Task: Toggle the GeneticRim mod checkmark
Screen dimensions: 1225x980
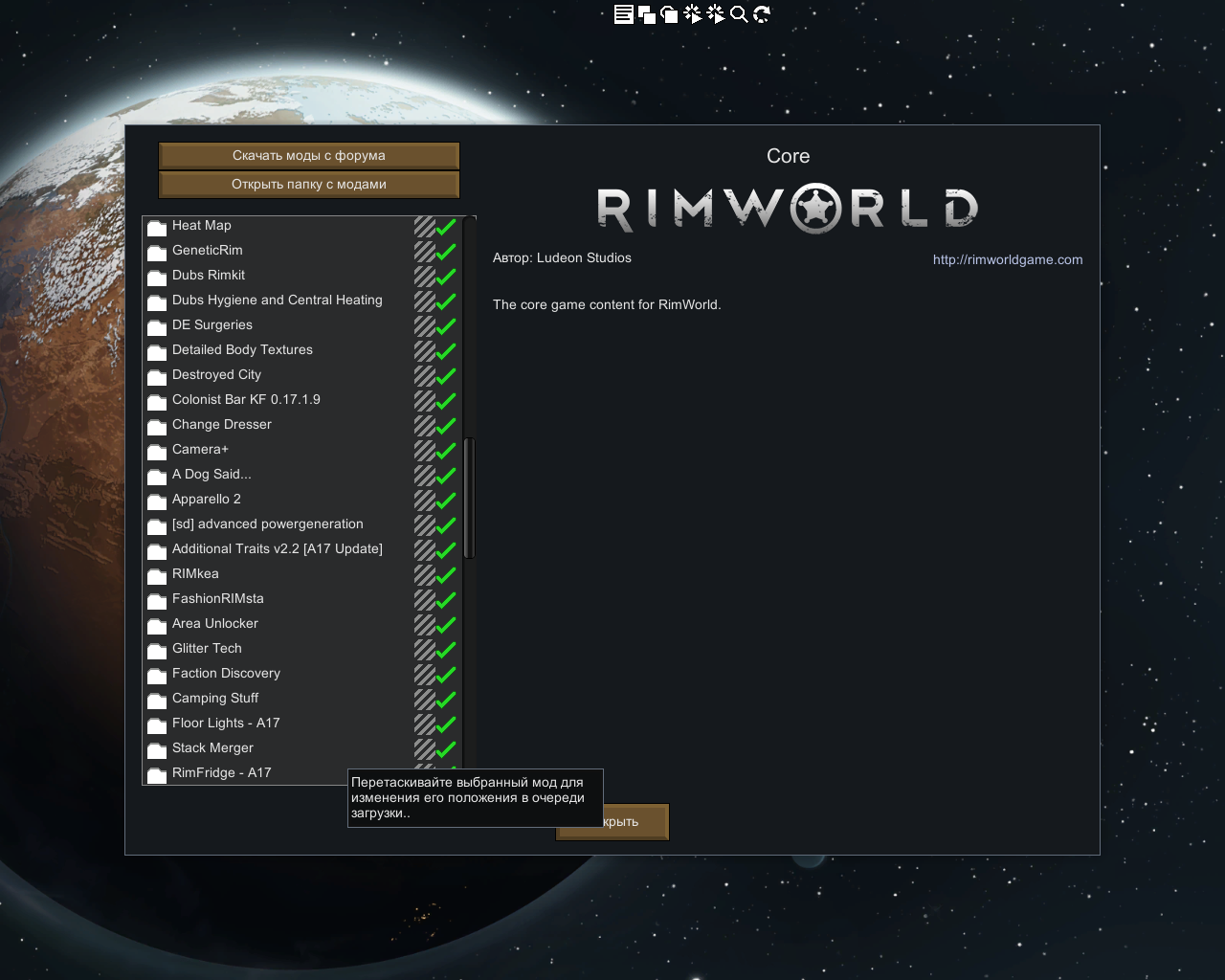Action: click(x=446, y=252)
